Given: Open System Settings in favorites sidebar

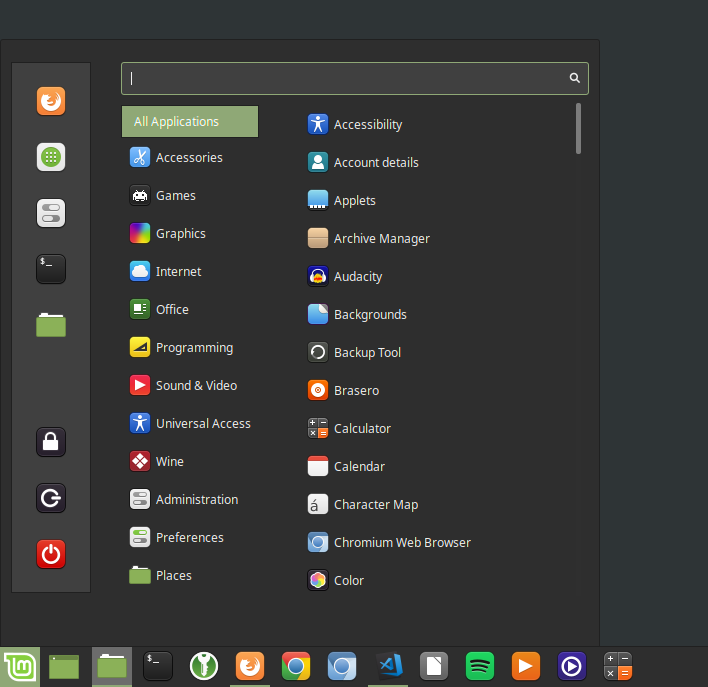Looking at the screenshot, I should [51, 213].
